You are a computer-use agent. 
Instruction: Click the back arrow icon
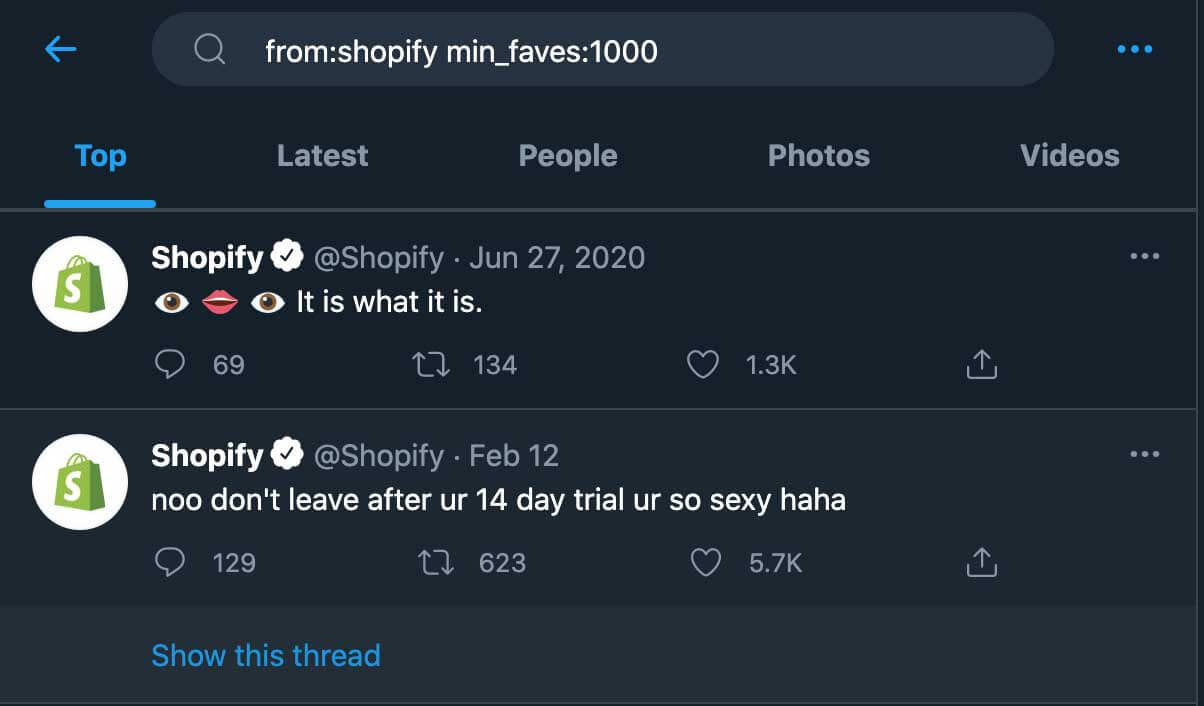point(61,49)
